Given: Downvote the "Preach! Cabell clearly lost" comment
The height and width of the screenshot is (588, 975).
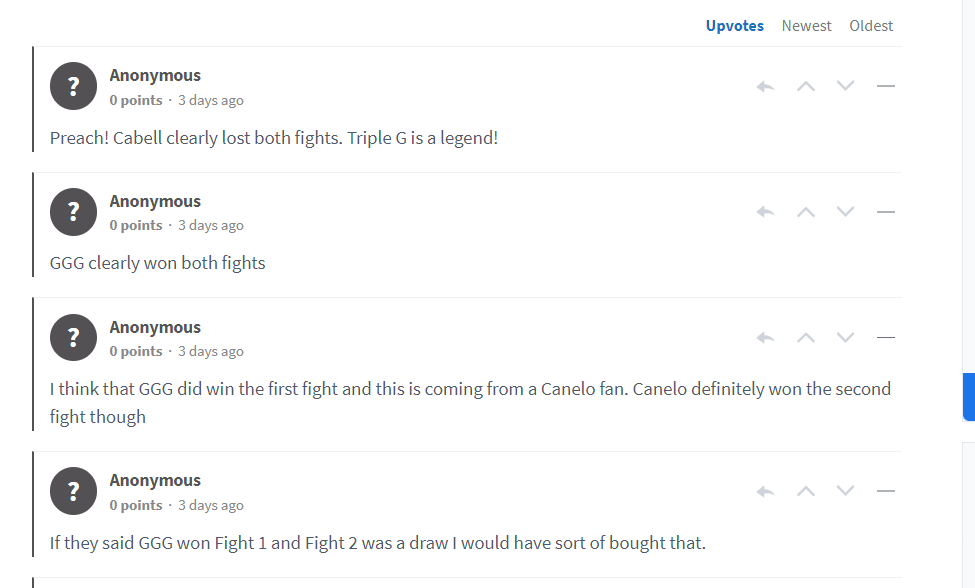Looking at the screenshot, I should click(x=845, y=85).
